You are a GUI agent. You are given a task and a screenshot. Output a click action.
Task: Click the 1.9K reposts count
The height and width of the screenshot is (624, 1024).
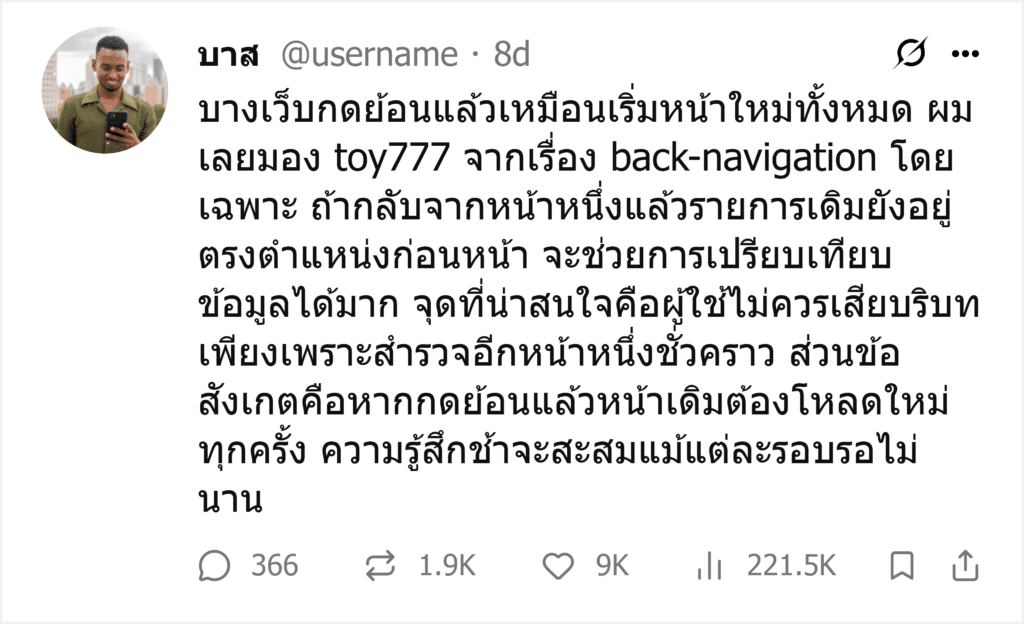447,566
